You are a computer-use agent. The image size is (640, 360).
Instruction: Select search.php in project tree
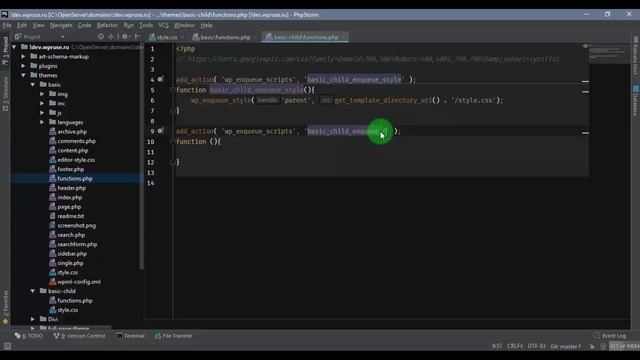[71, 235]
